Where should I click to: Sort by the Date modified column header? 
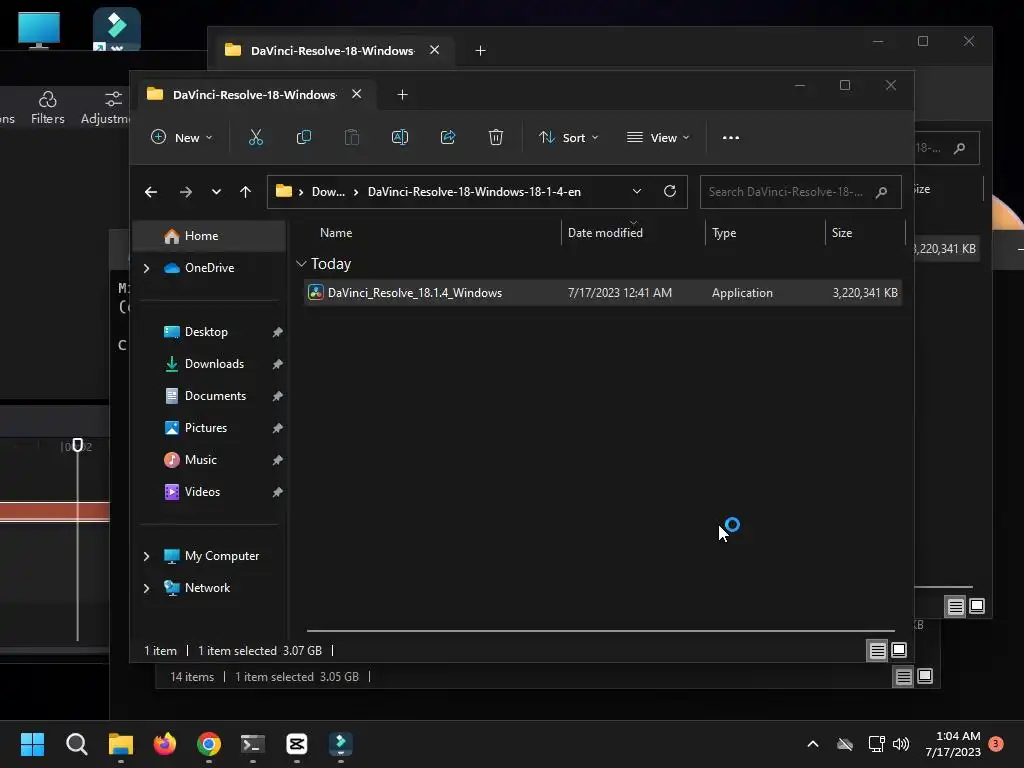605,233
